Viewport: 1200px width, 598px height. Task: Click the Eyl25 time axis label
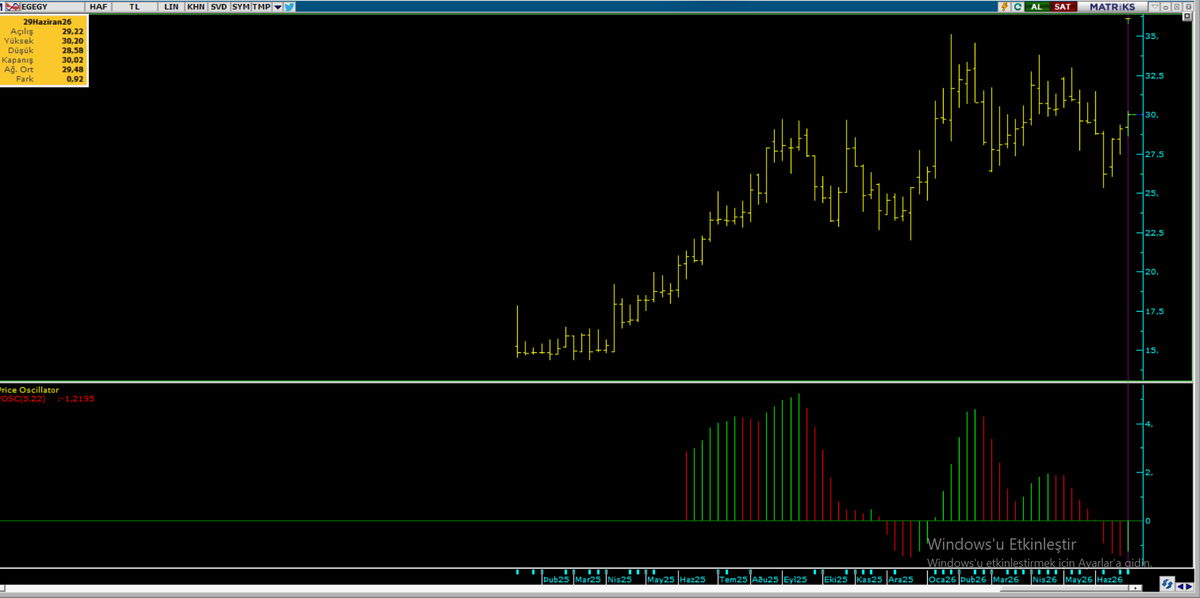click(796, 579)
